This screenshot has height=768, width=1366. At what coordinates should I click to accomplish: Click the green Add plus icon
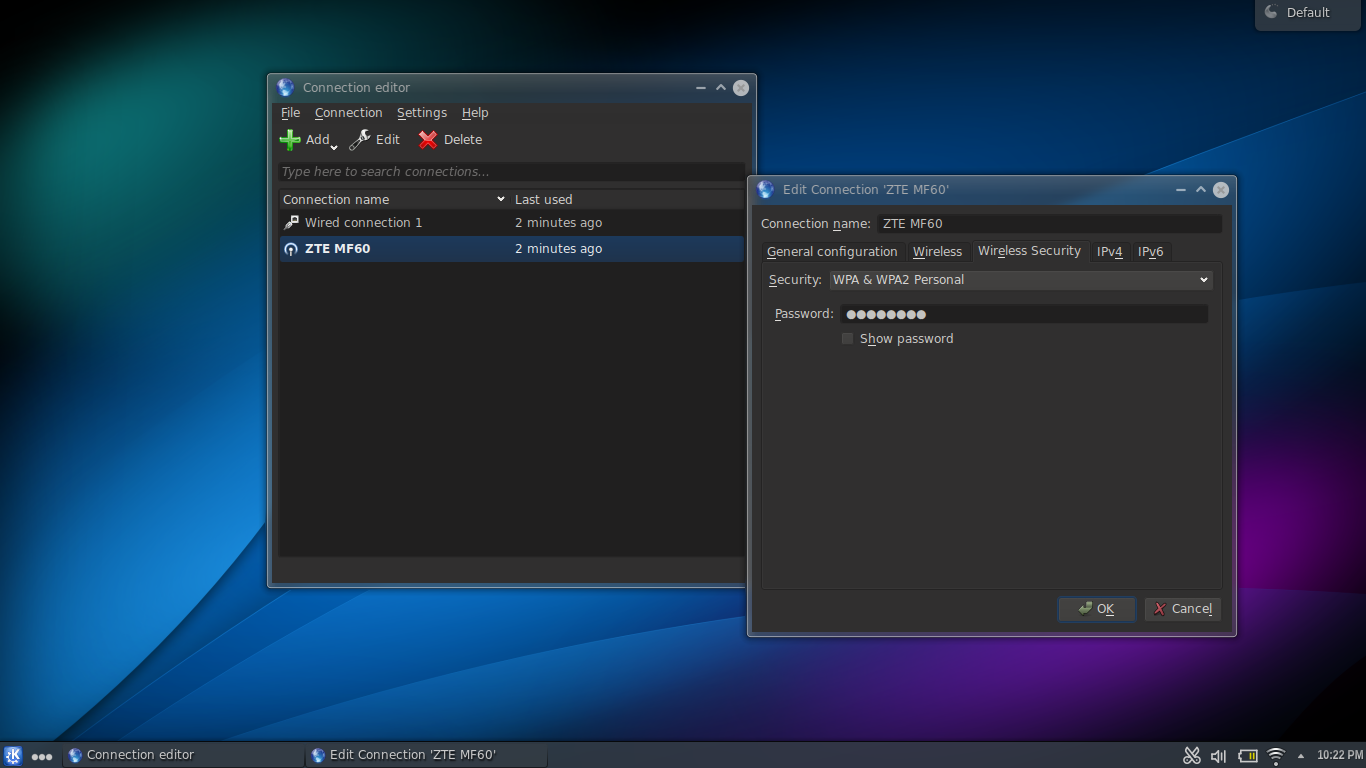(290, 140)
